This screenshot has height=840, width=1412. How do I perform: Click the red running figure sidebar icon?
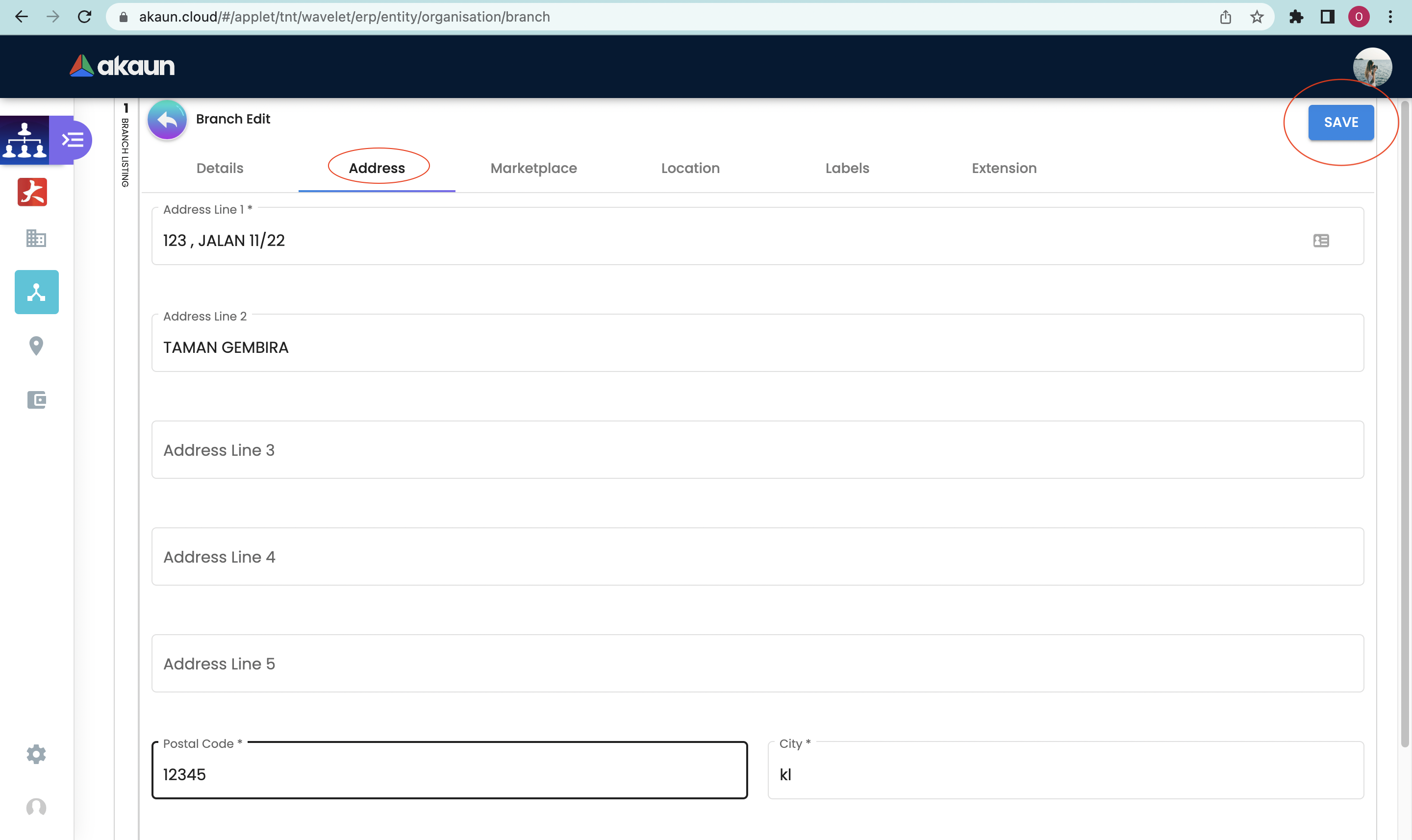pyautogui.click(x=32, y=192)
